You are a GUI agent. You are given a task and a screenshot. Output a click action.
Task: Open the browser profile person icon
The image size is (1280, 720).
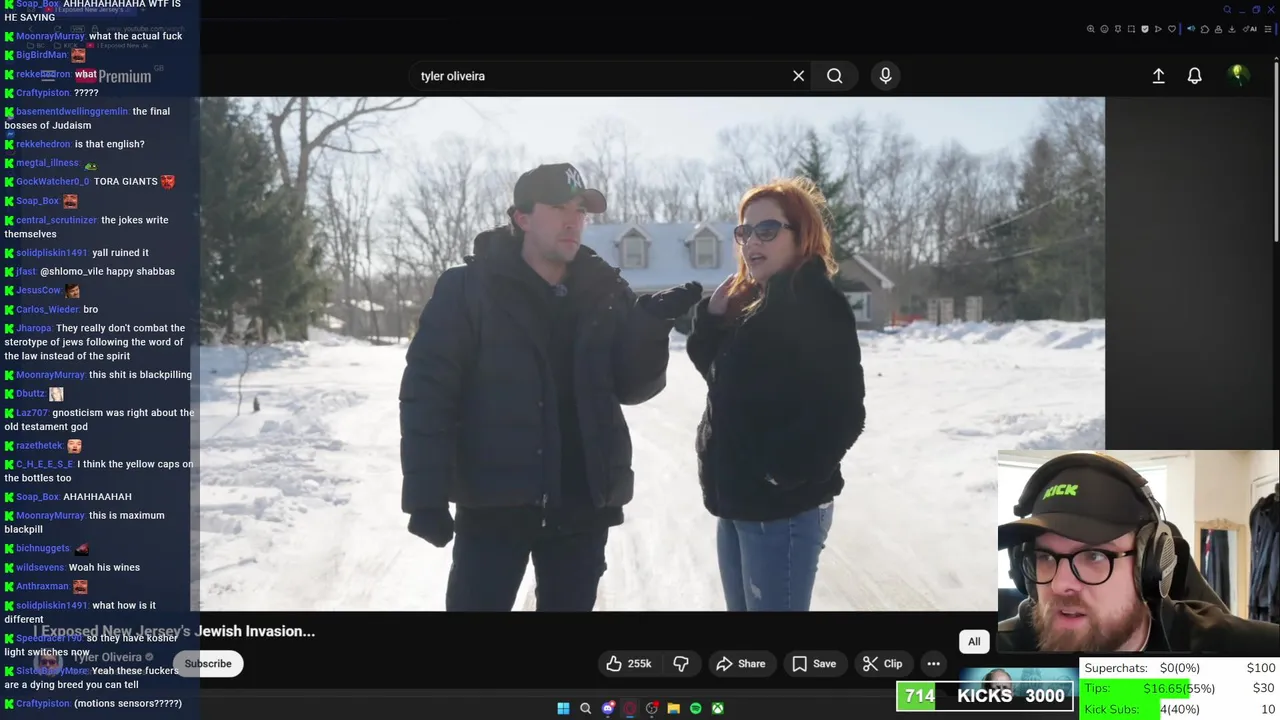(1218, 29)
